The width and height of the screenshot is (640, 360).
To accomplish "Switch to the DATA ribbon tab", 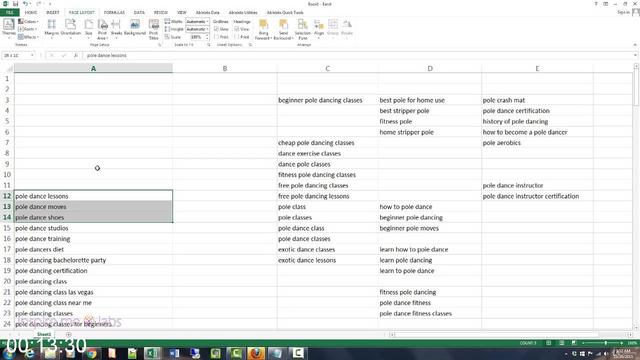I will 139,13.
